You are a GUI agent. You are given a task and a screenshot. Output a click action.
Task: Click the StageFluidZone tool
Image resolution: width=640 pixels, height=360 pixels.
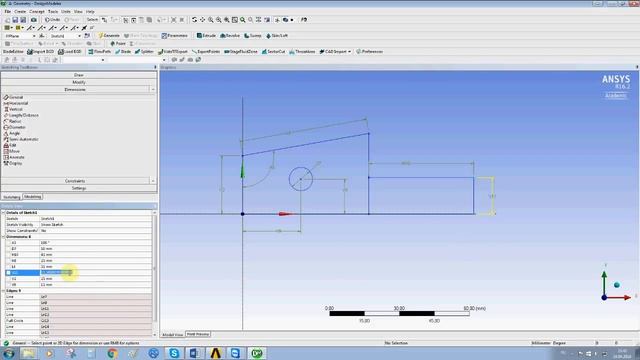(x=241, y=52)
